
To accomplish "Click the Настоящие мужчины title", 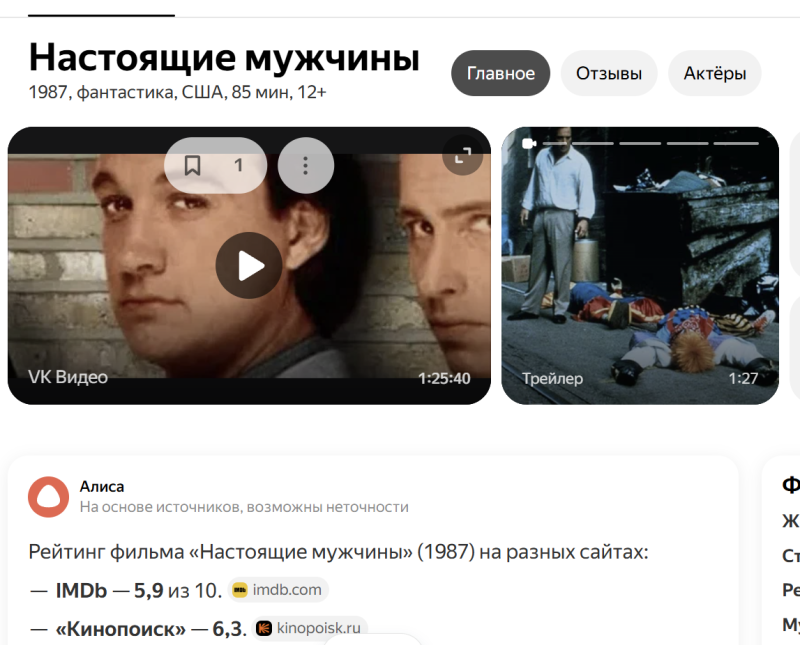I will point(224,57).
